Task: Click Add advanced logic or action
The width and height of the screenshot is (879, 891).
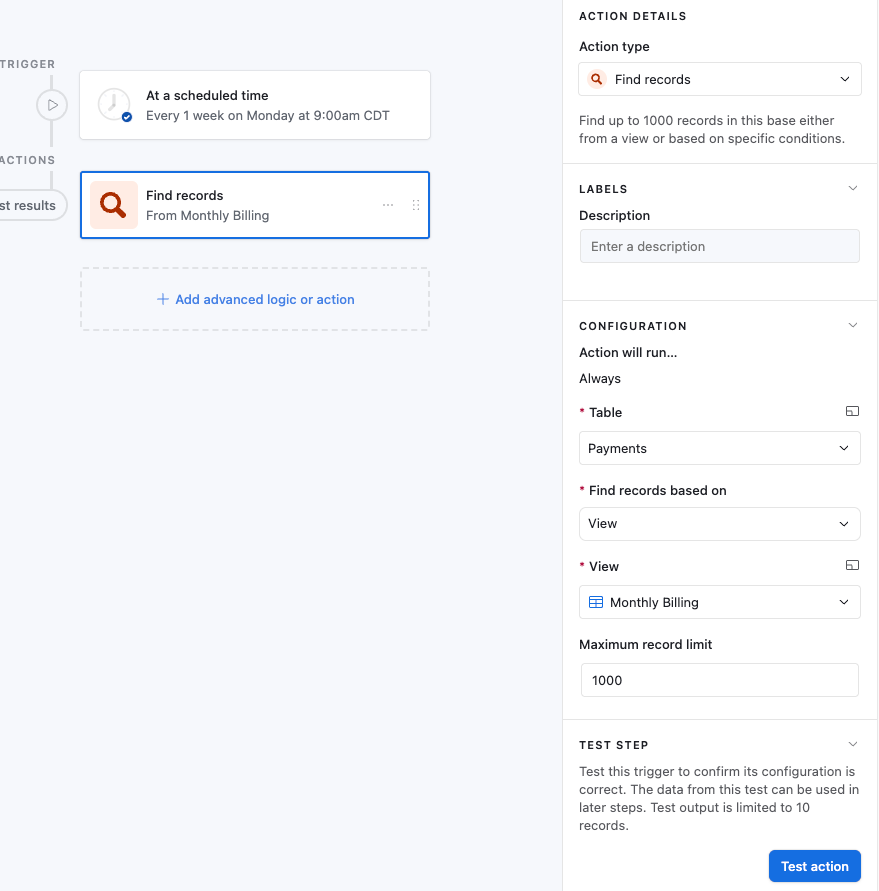Action: pyautogui.click(x=254, y=299)
